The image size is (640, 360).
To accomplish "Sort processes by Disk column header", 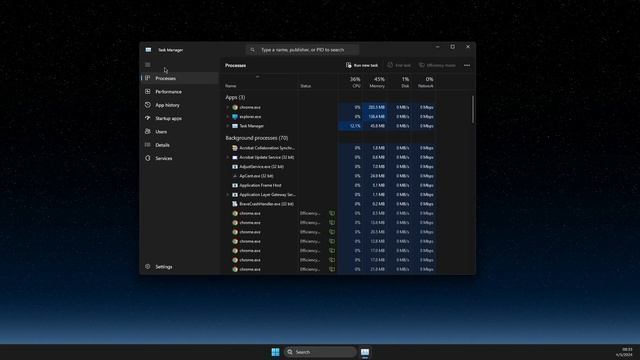I will pyautogui.click(x=399, y=82).
